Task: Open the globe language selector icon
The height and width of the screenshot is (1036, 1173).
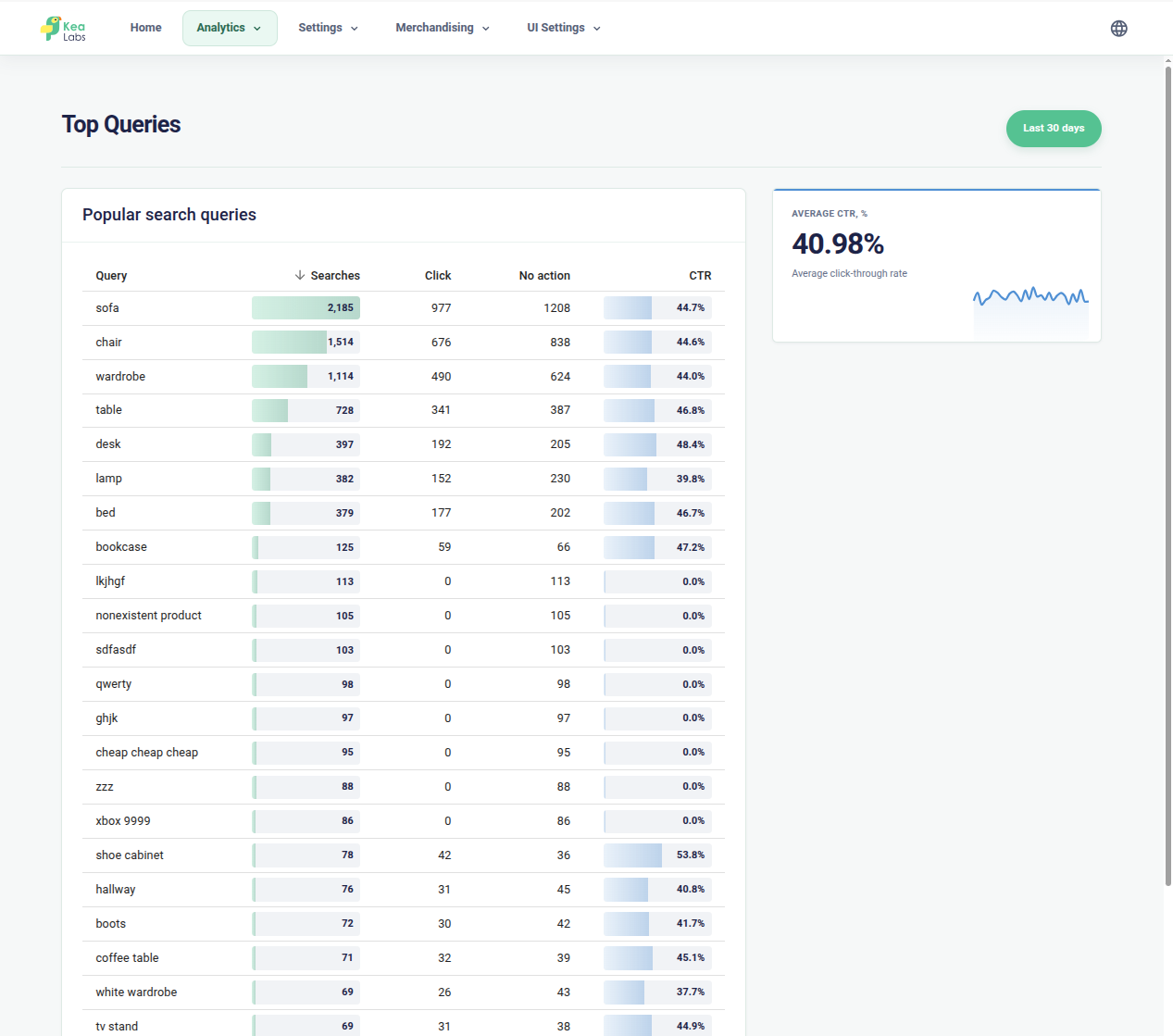Action: click(1118, 29)
